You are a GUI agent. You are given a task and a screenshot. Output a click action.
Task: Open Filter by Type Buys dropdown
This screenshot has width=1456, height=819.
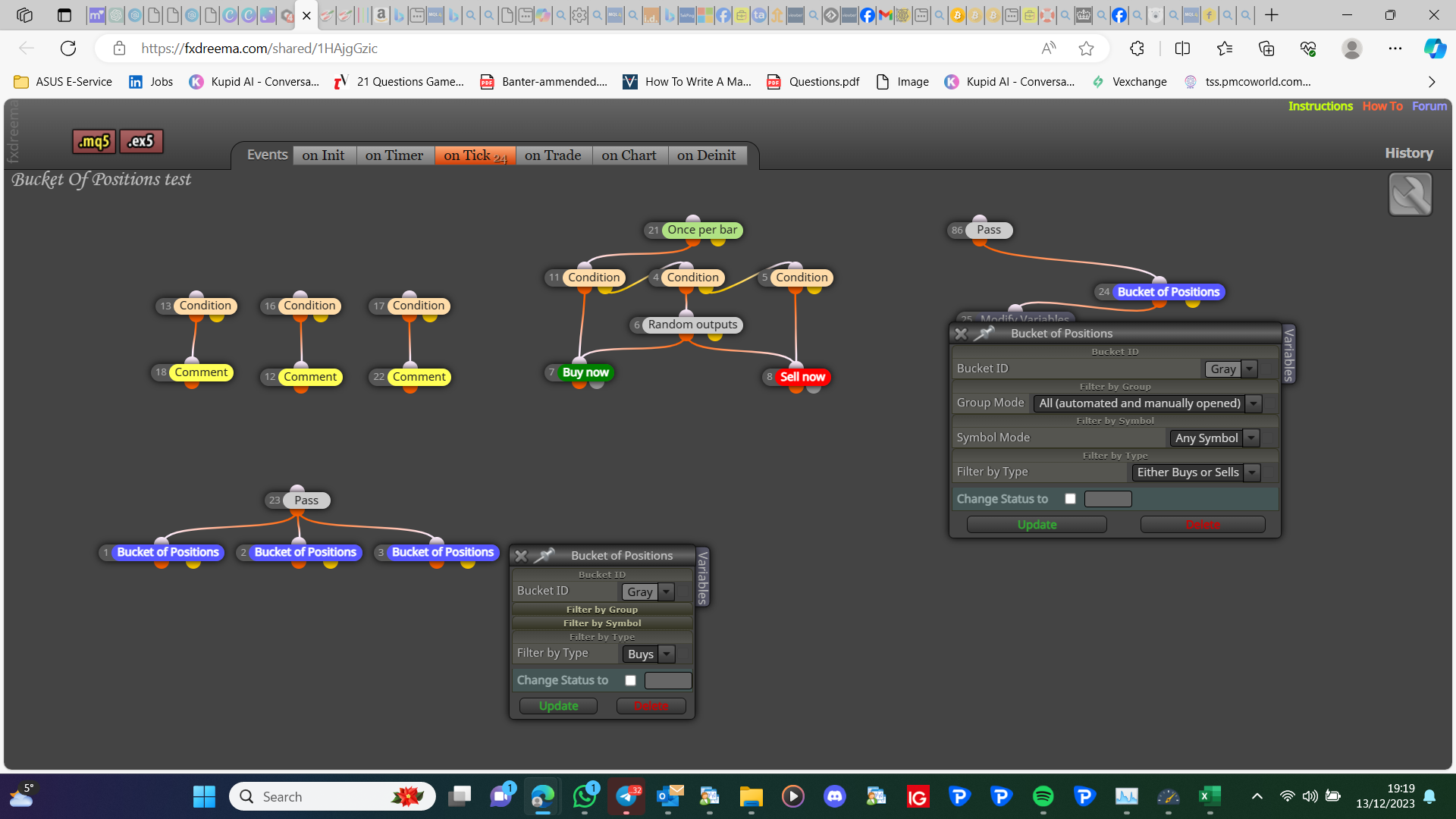[x=648, y=654]
